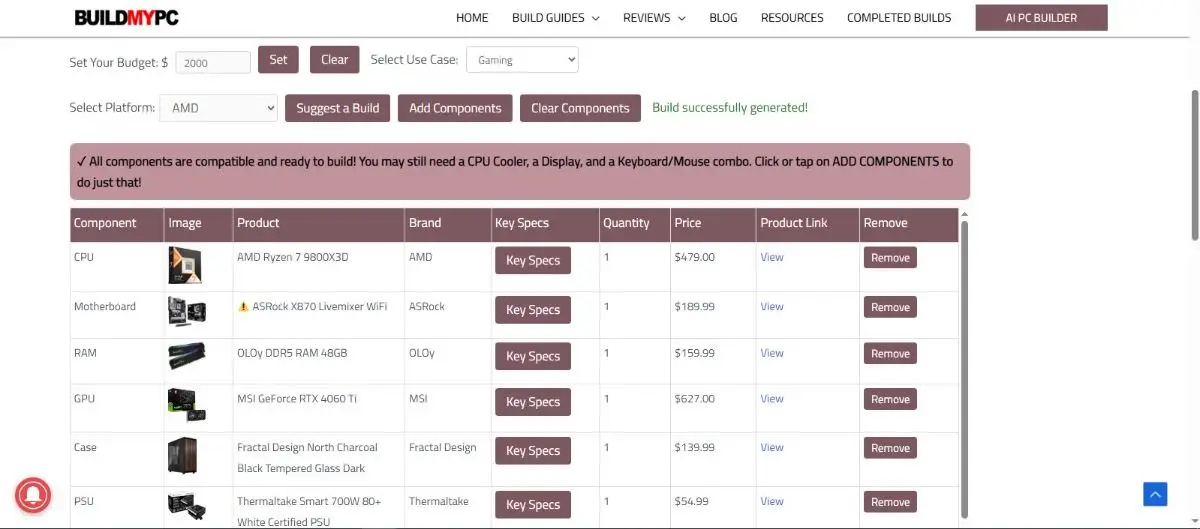Remove the GPU from the build
This screenshot has height=529, width=1200.
coord(889,399)
